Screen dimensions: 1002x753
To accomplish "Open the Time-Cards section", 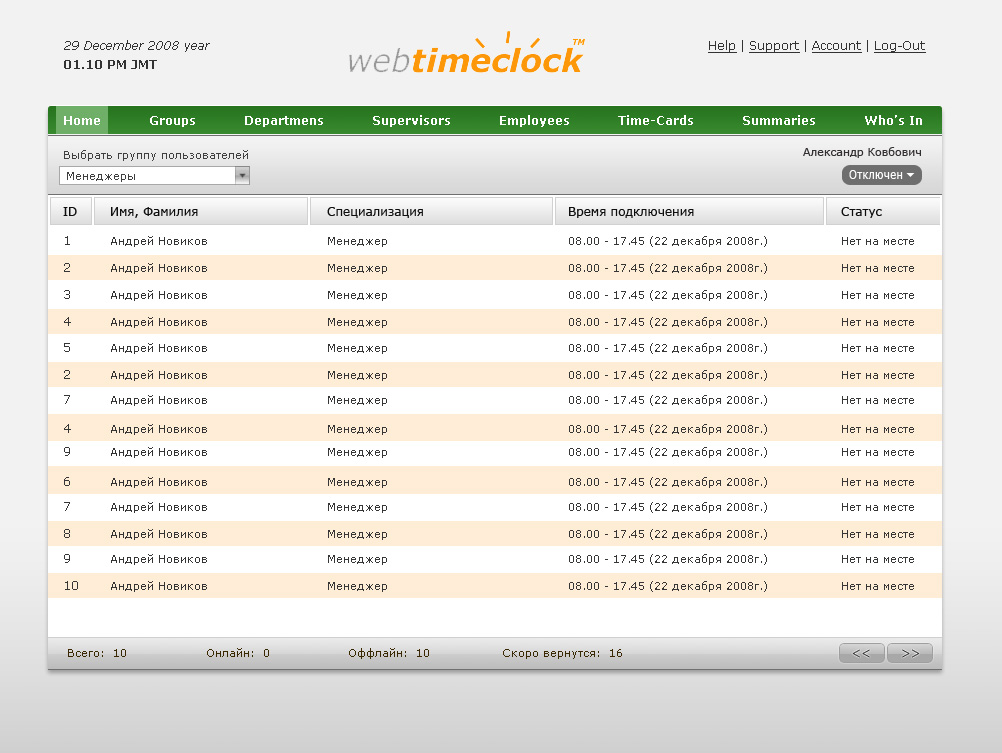I will (x=655, y=119).
